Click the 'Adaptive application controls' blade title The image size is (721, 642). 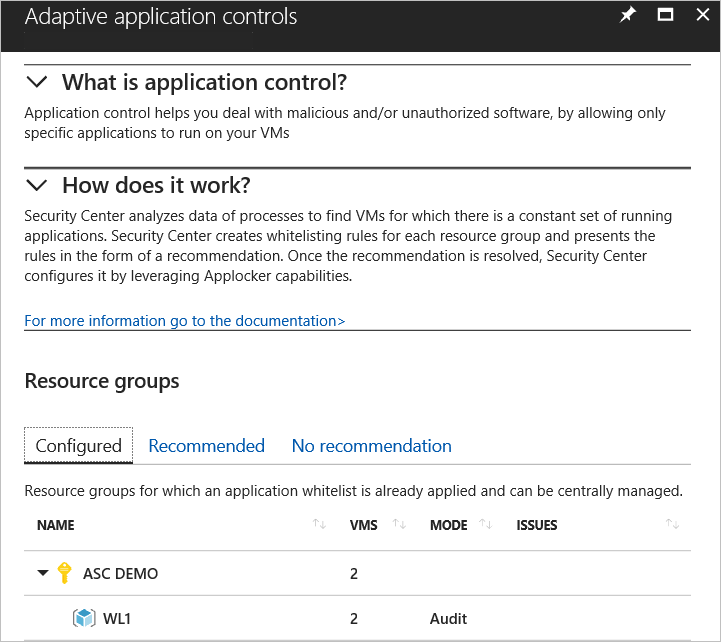click(161, 17)
